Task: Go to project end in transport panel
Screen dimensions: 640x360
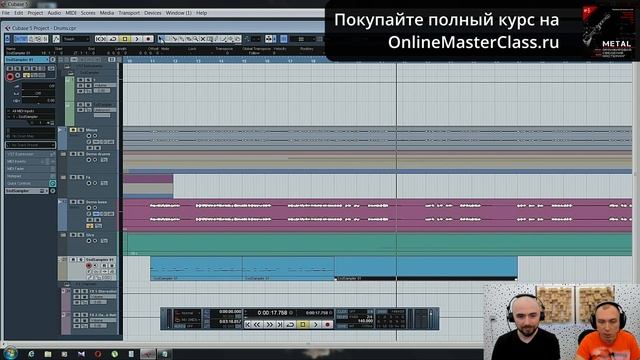Action: point(280,324)
